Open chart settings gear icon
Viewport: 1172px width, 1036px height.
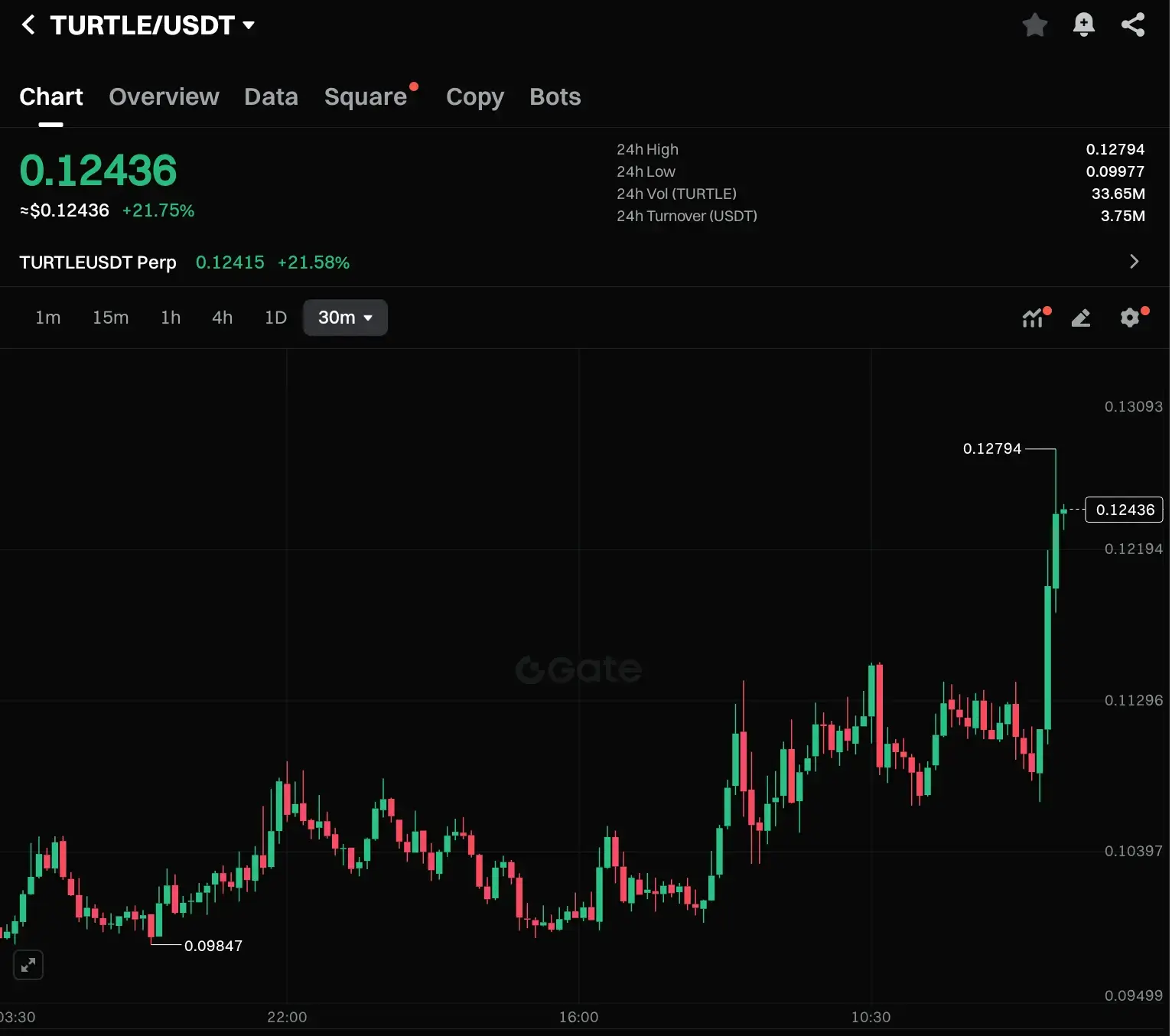(1131, 317)
